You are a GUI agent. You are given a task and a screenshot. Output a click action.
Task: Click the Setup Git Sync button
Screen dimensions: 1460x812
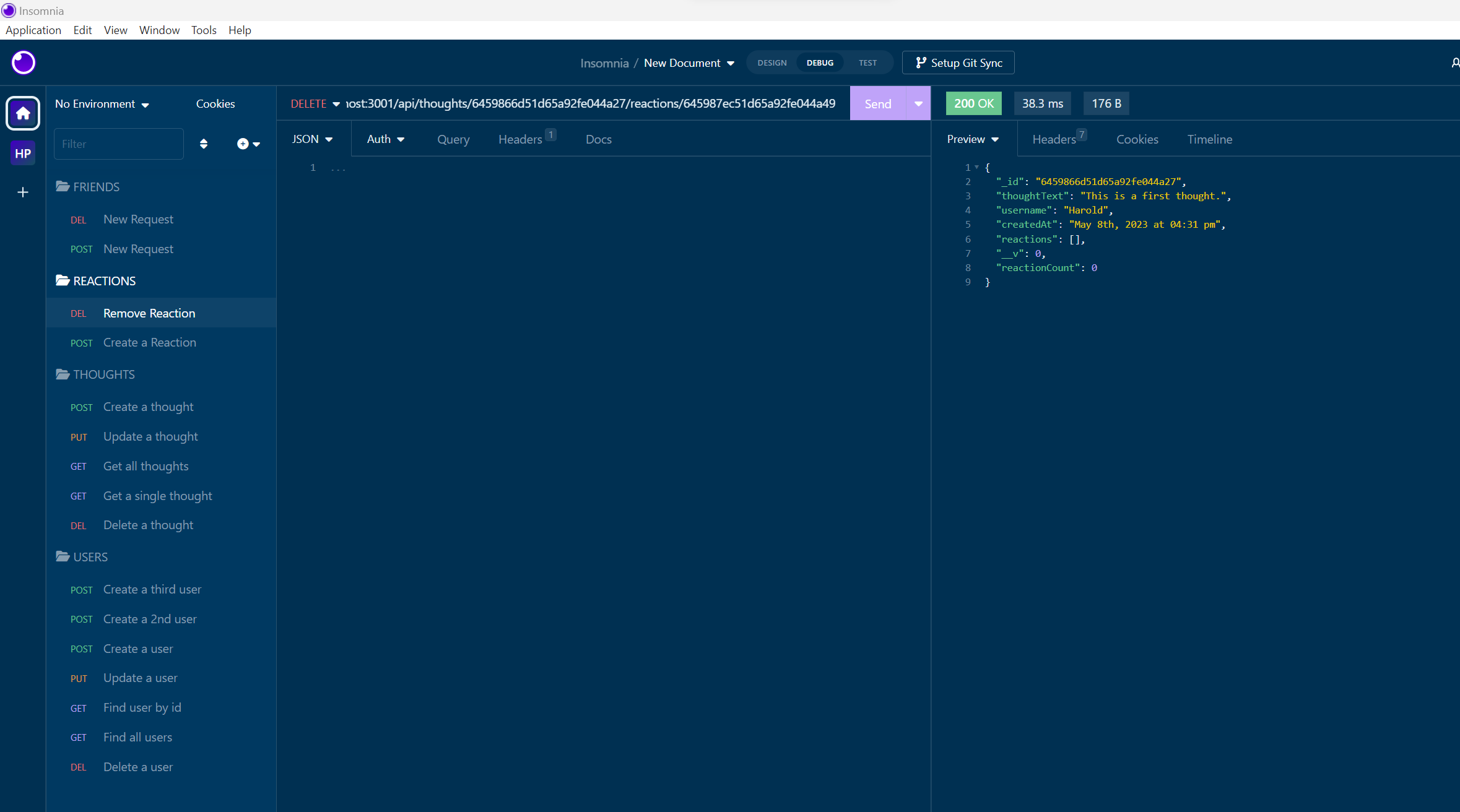[958, 63]
